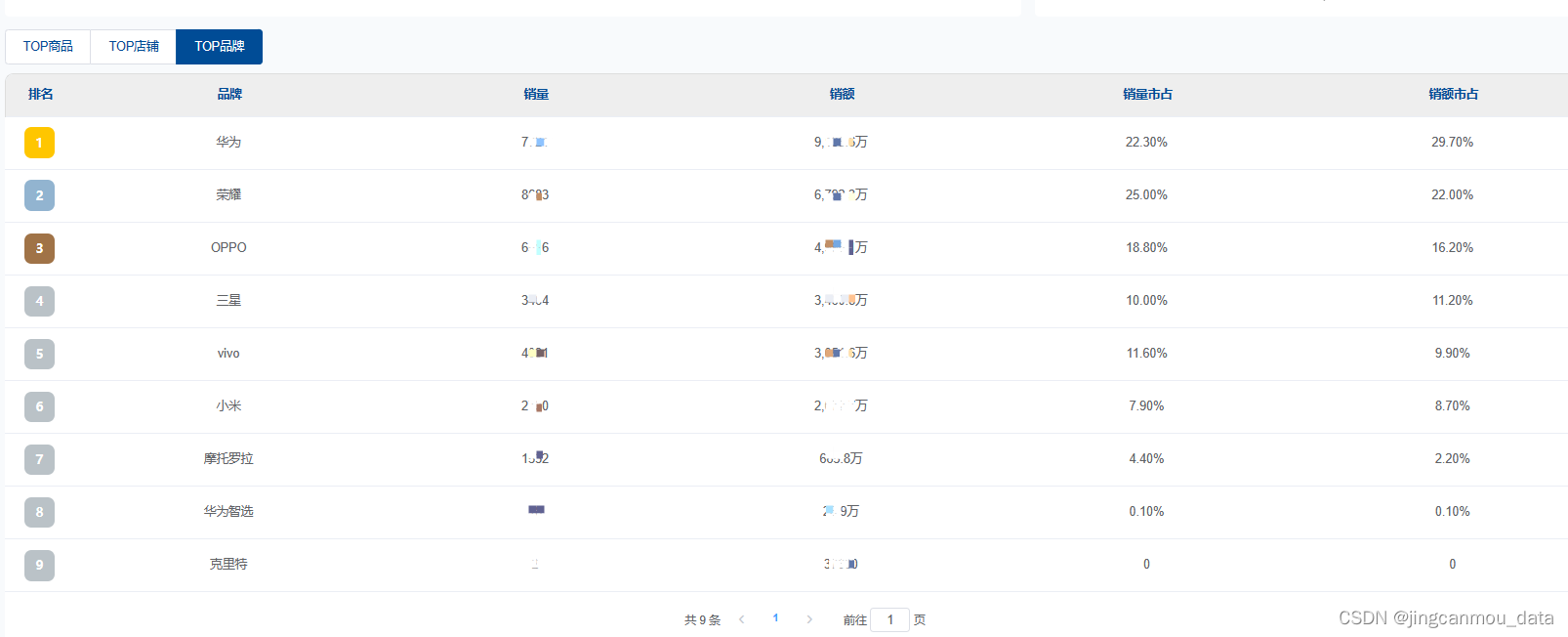Select brand name 摩托罗拉
The image size is (1568, 637).
click(228, 459)
